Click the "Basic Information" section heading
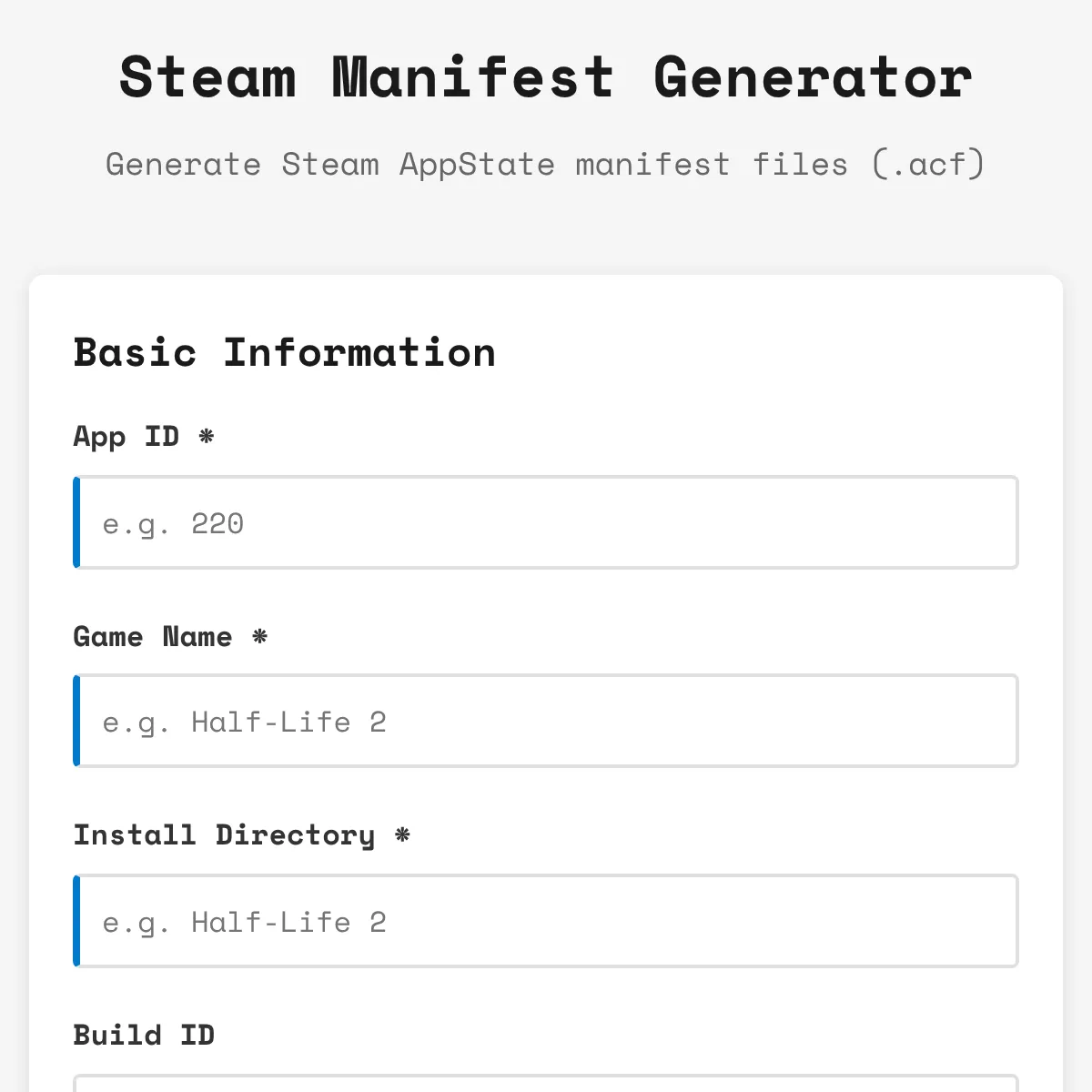The image size is (1092, 1092). (284, 353)
